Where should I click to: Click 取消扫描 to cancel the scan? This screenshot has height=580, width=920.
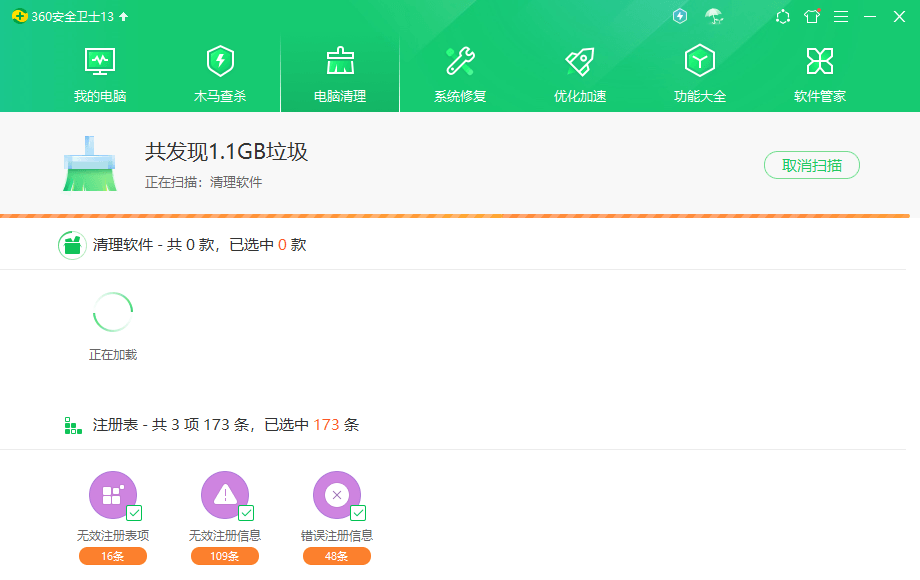pyautogui.click(x=811, y=166)
